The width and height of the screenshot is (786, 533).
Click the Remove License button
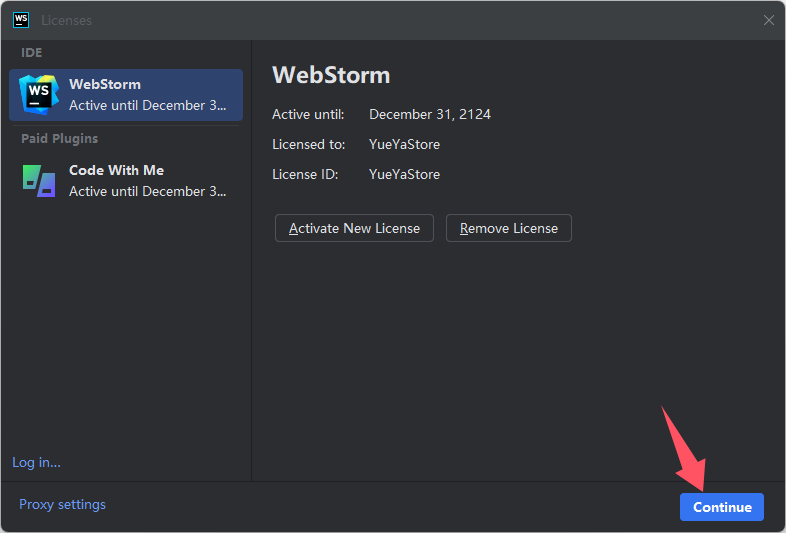tap(509, 228)
